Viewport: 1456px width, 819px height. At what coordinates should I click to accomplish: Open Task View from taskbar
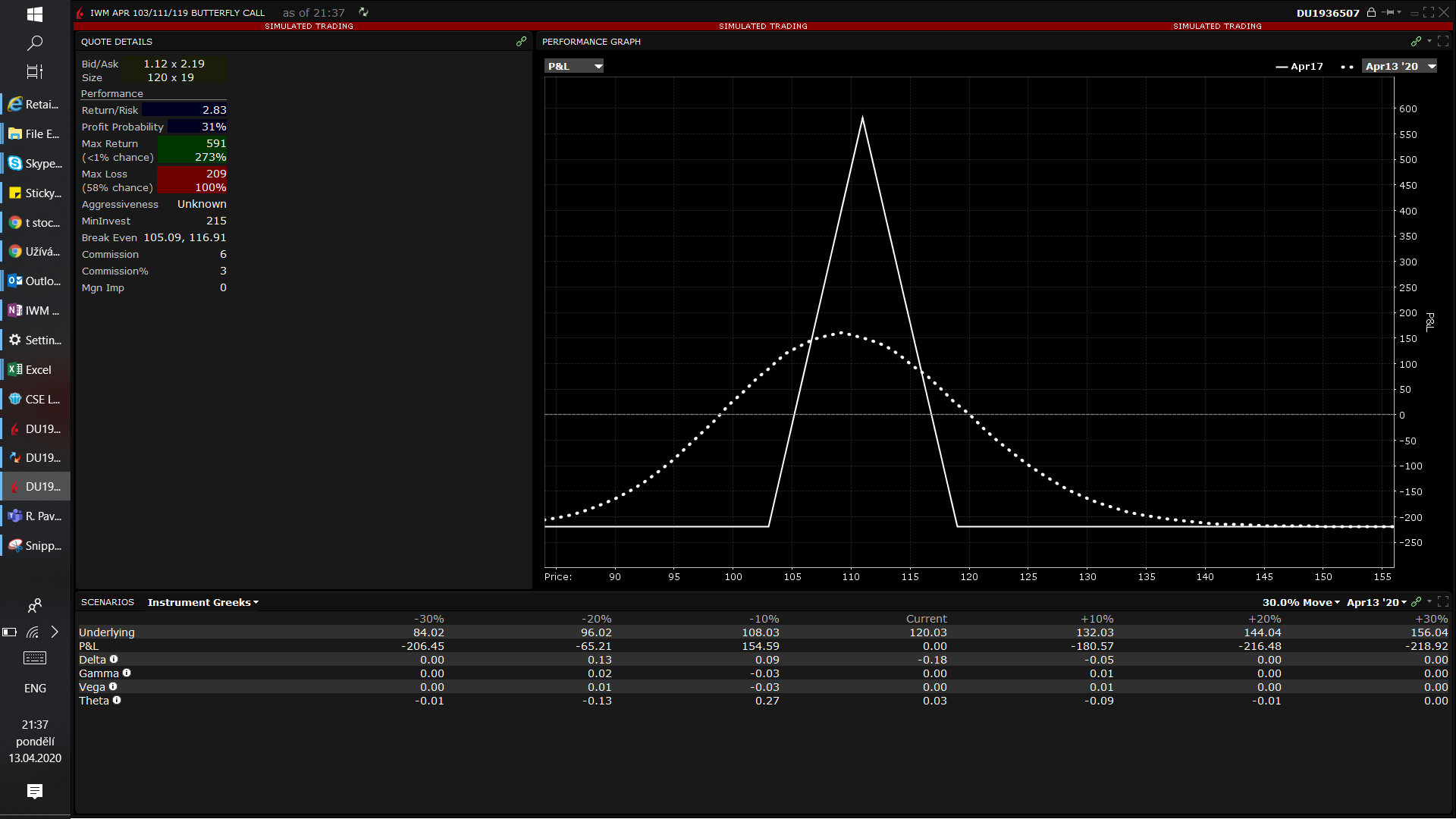[35, 72]
